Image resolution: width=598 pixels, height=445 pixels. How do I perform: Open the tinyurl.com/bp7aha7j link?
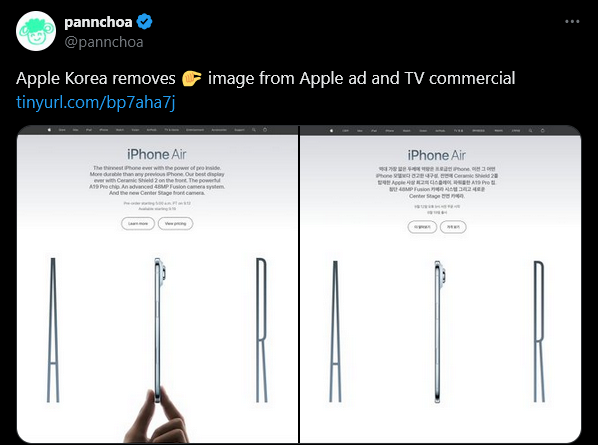coord(96,103)
